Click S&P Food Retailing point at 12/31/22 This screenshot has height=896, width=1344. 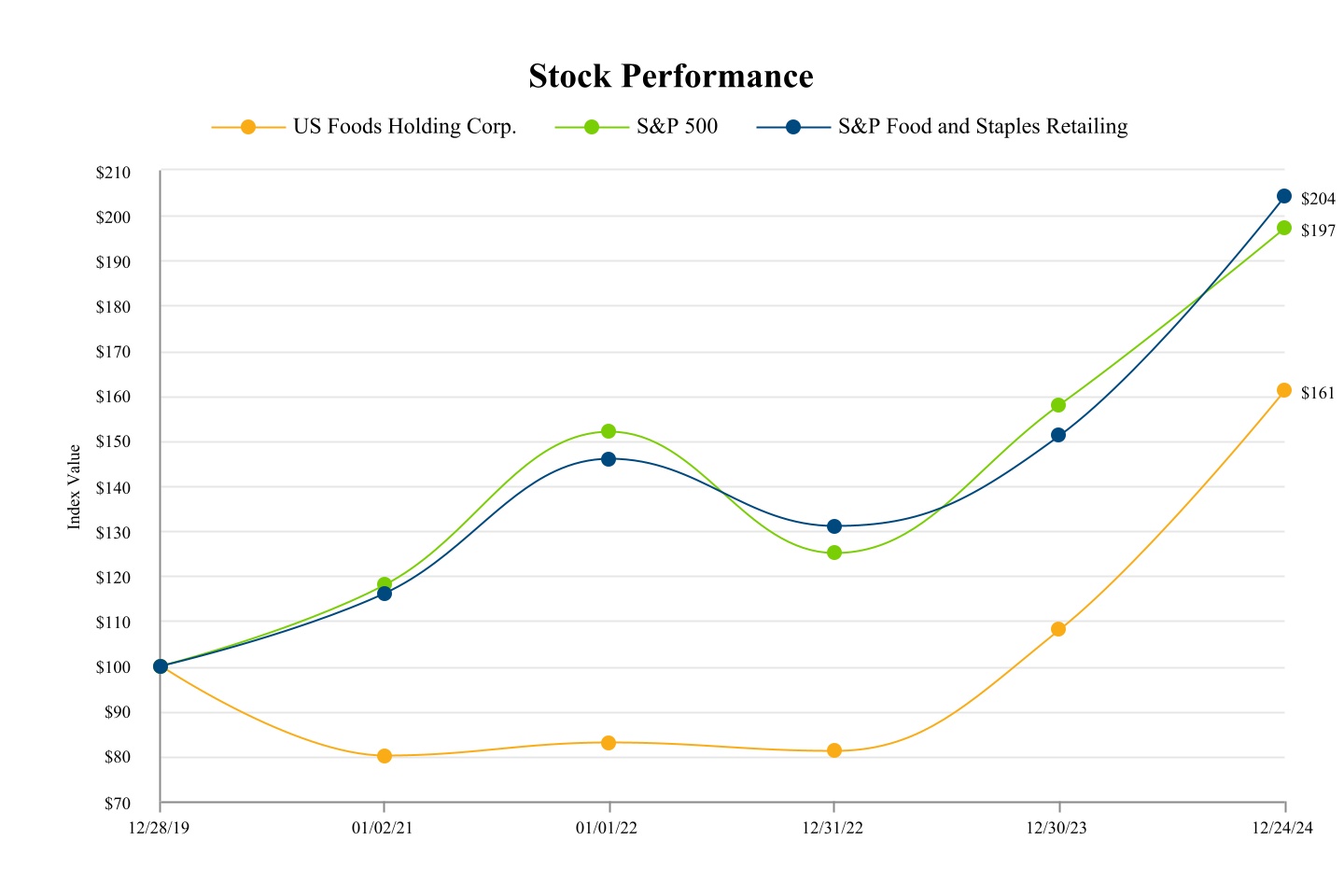[834, 526]
